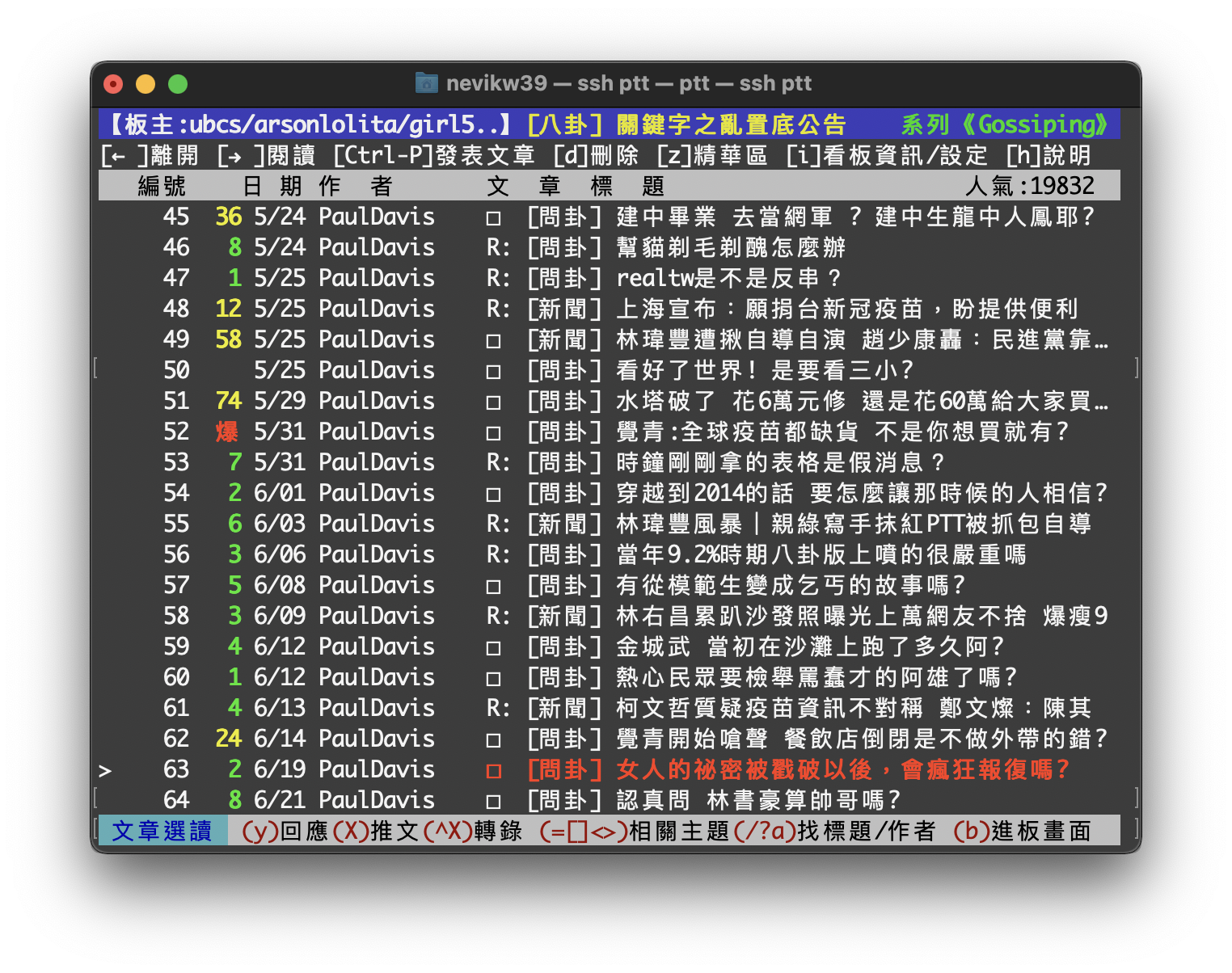Viewport: 1232px width, 973px height.
Task: Select the pinned notice '[八卦] 關鍵字之亂置底公告'
Action: pyautogui.click(x=686, y=124)
